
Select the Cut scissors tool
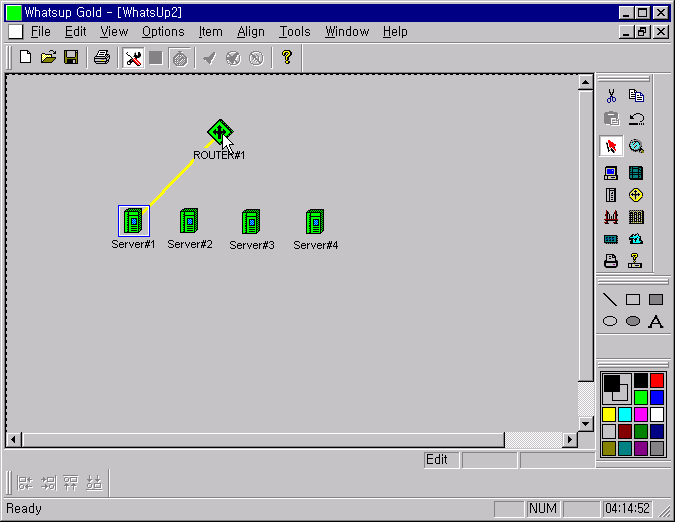tap(611, 96)
